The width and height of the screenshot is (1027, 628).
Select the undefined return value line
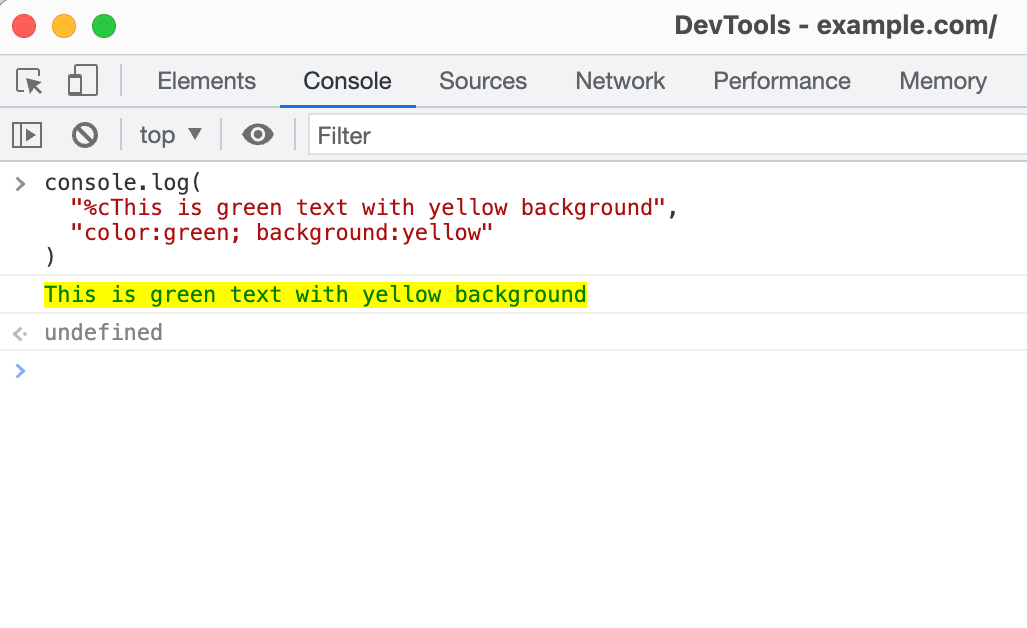tap(103, 333)
